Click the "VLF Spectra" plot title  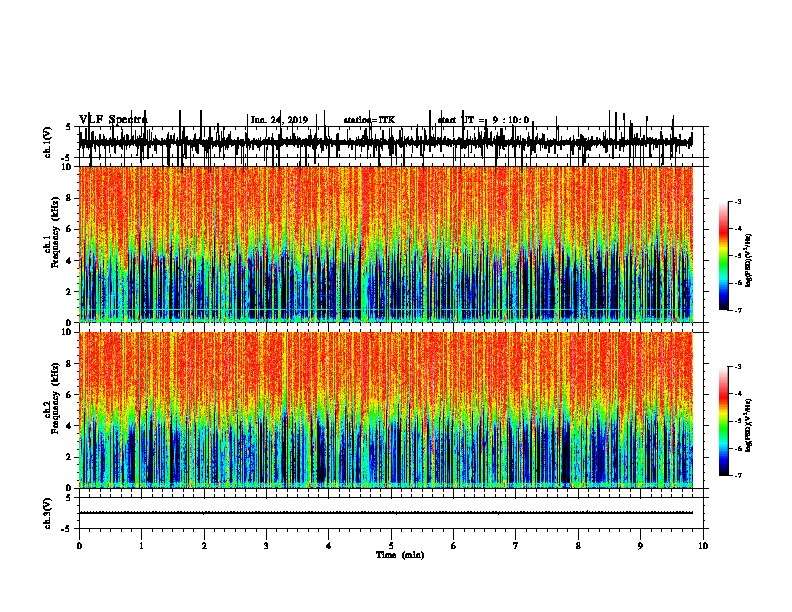(x=113, y=119)
